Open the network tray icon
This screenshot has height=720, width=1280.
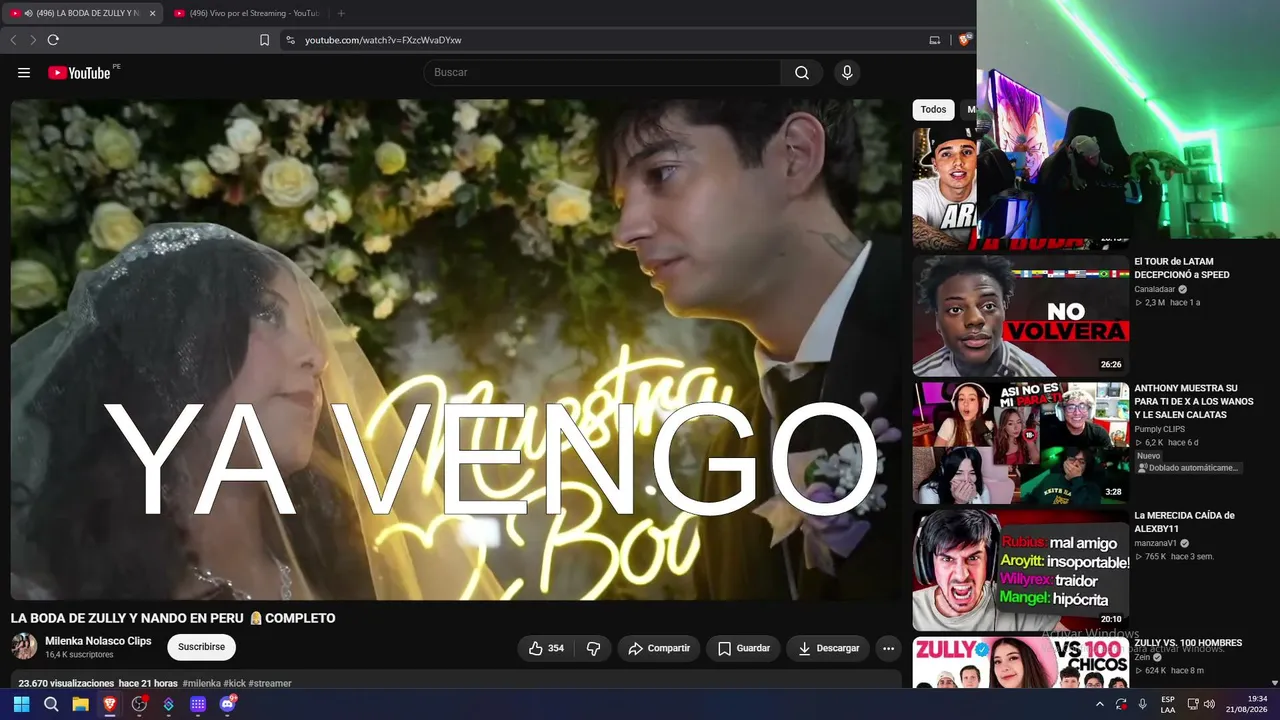coord(1193,704)
